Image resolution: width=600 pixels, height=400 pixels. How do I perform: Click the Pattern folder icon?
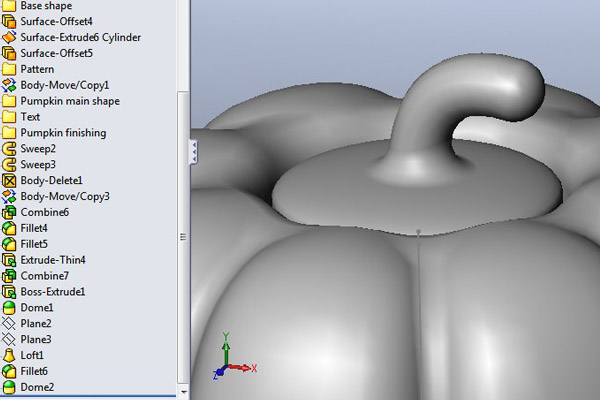9,69
